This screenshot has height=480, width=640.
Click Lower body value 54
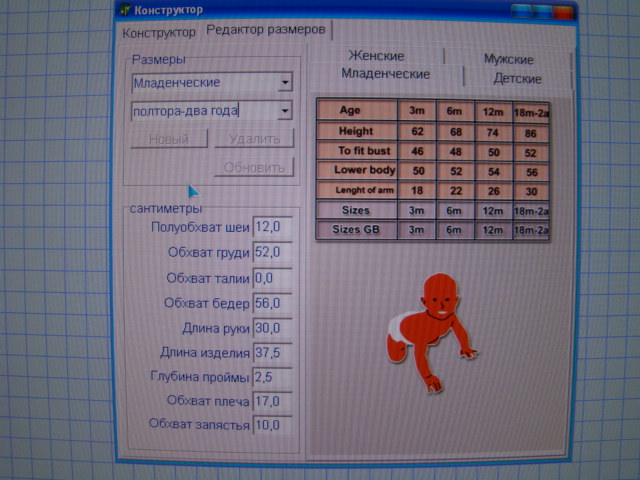(493, 171)
